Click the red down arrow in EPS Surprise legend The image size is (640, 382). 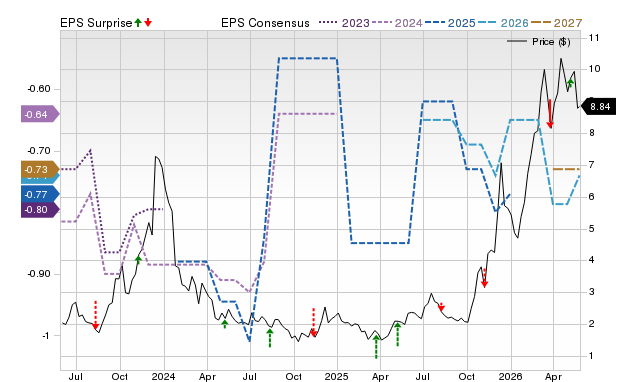click(x=148, y=23)
